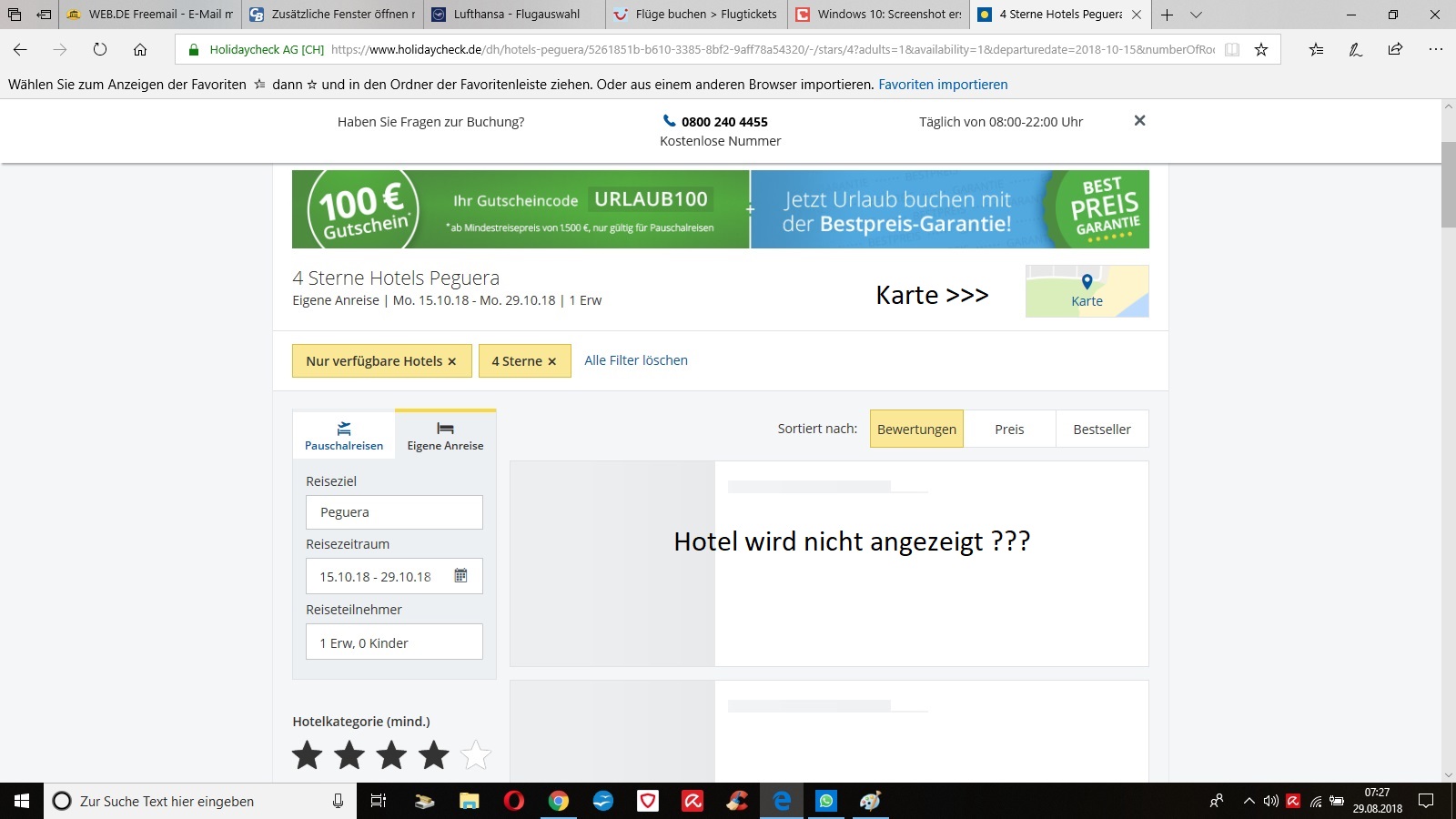Set hotel category to four stars
This screenshot has width=1456, height=819.
click(434, 754)
